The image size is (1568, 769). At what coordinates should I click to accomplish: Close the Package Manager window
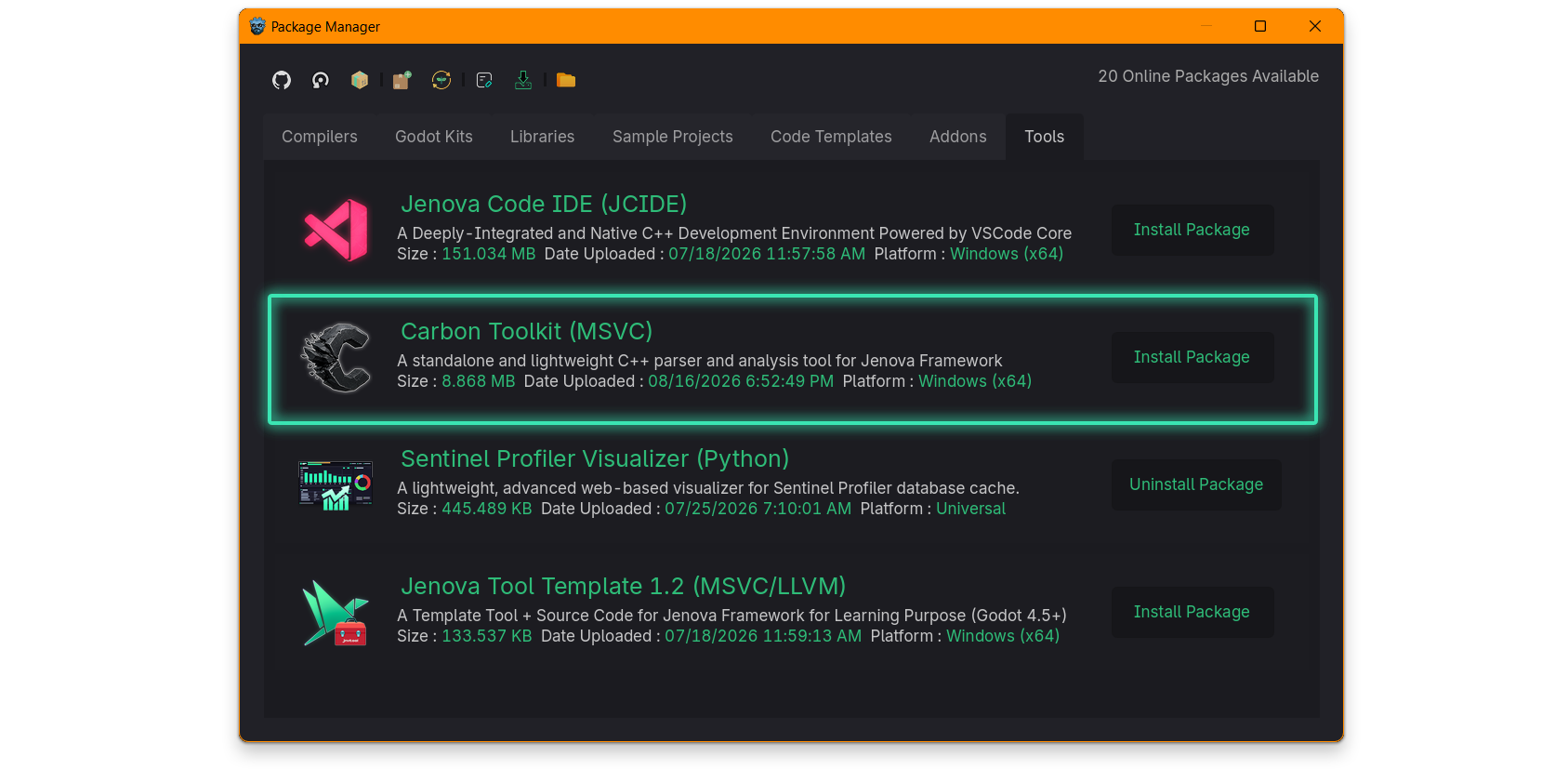1315,26
